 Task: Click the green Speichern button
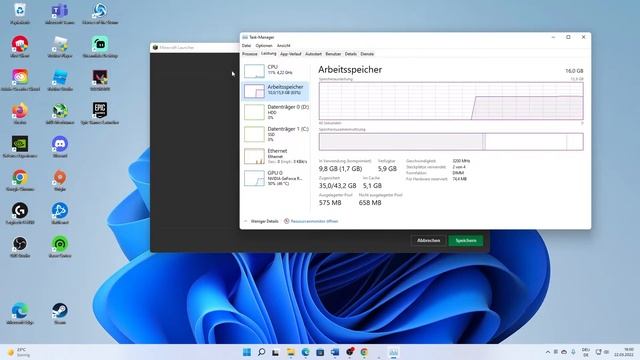pyautogui.click(x=466, y=240)
